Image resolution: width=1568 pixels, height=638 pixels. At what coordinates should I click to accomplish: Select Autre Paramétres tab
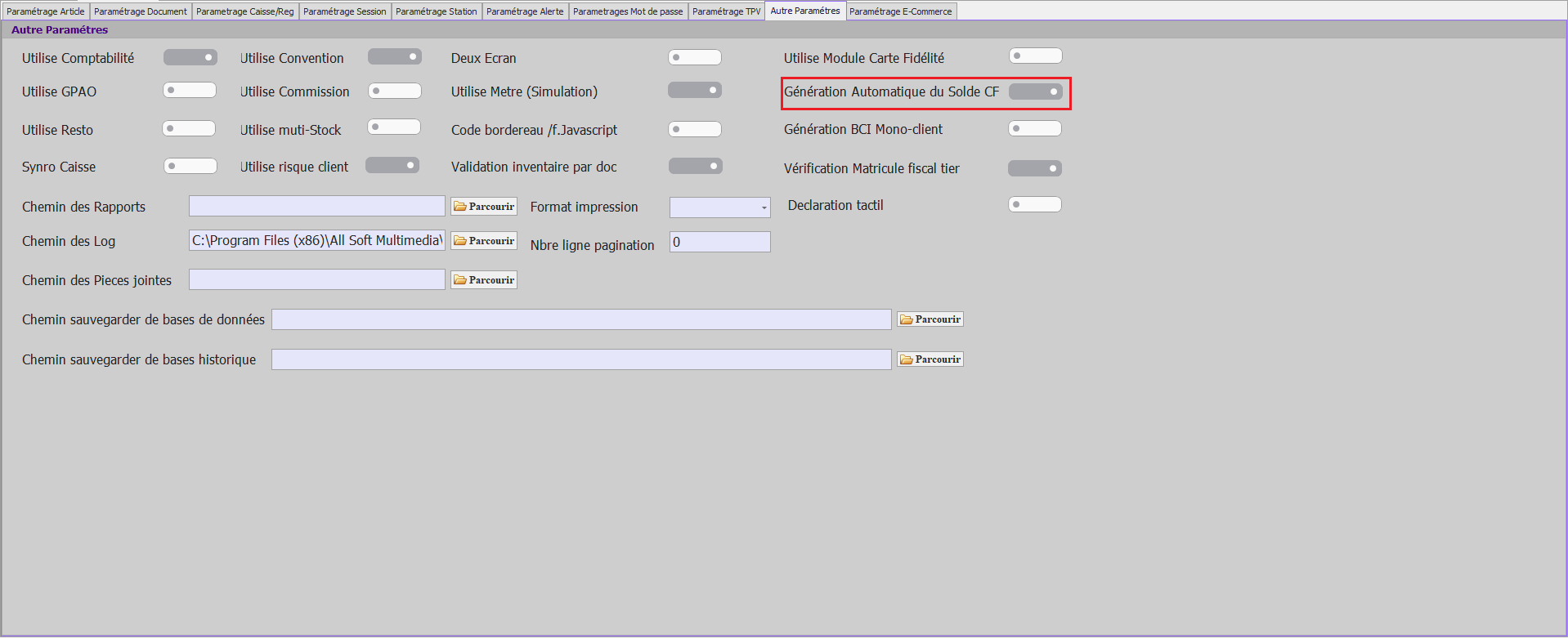tap(805, 11)
